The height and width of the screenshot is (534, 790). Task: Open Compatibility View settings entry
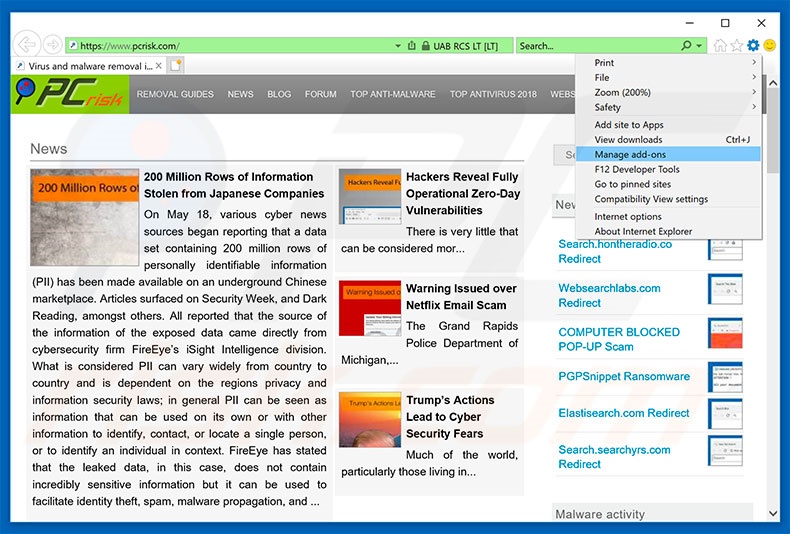tap(668, 199)
